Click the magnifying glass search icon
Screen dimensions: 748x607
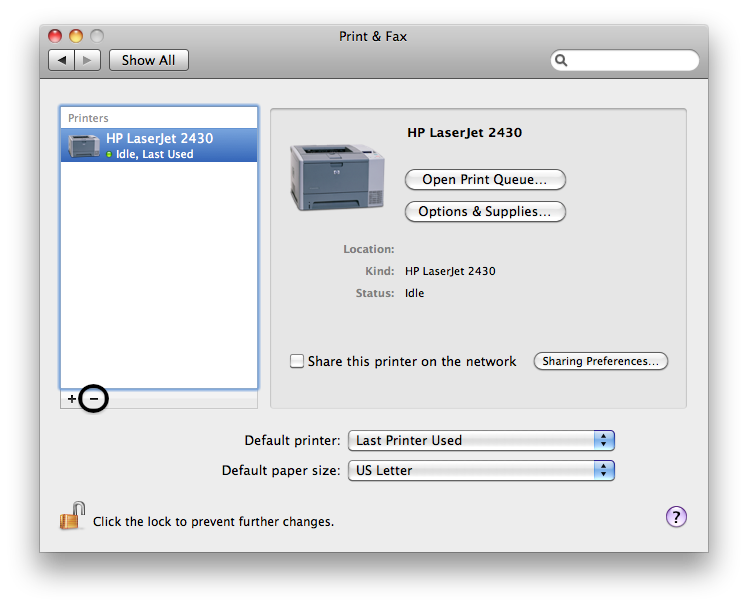click(x=562, y=61)
